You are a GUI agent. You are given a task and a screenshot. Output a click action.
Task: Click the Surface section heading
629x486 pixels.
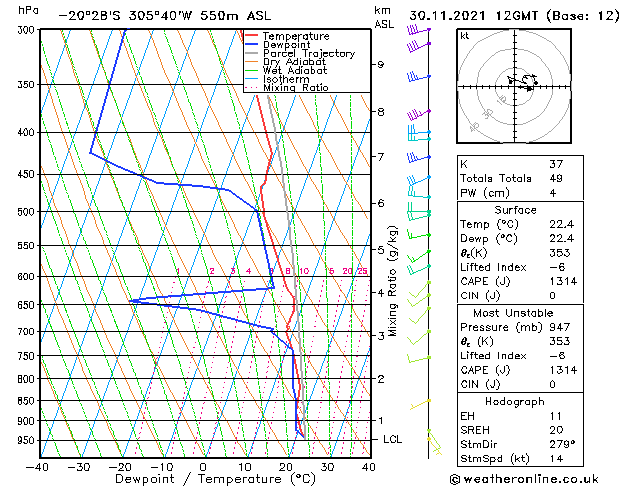515,210
